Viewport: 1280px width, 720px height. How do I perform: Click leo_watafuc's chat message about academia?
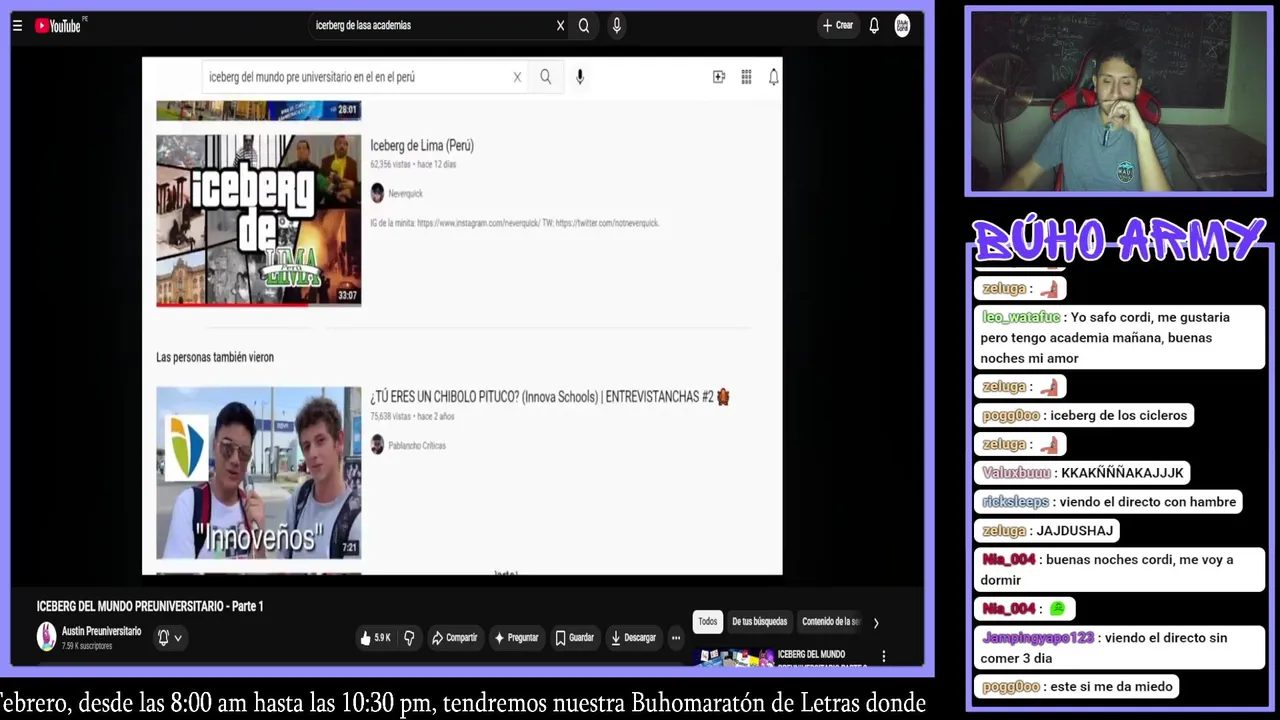tap(1119, 337)
